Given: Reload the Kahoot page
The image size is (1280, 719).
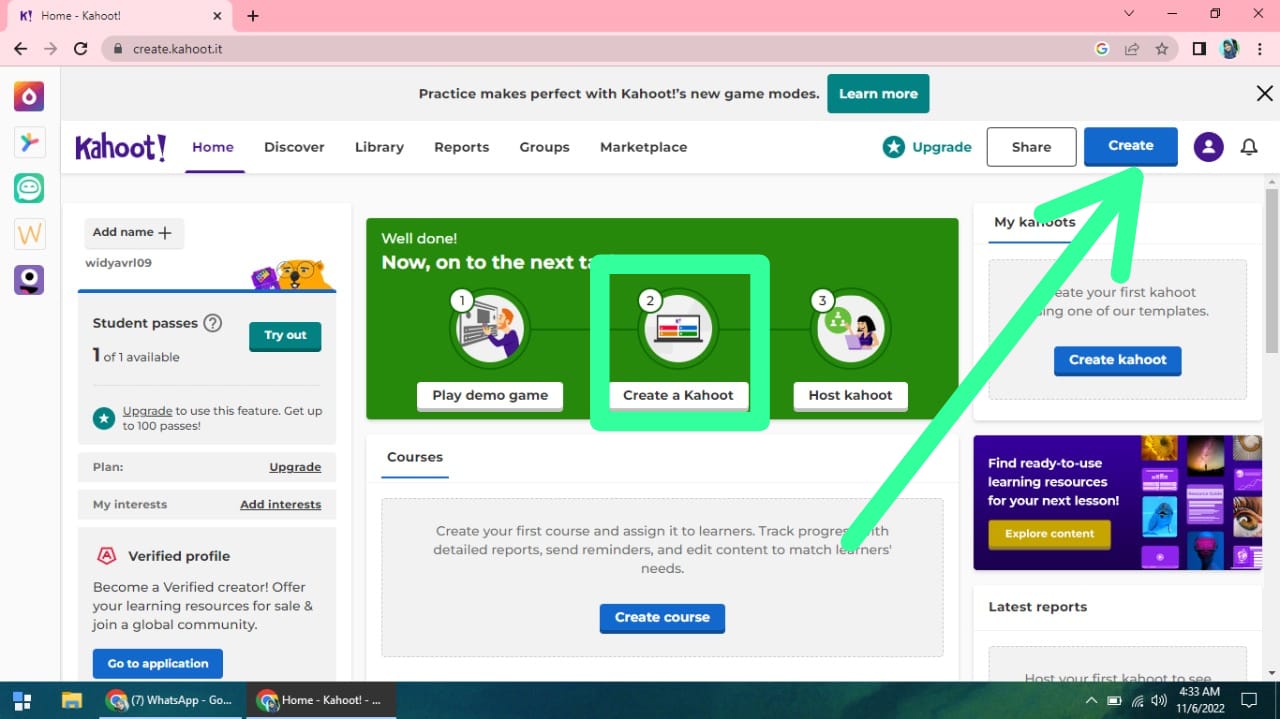Looking at the screenshot, I should coord(81,49).
